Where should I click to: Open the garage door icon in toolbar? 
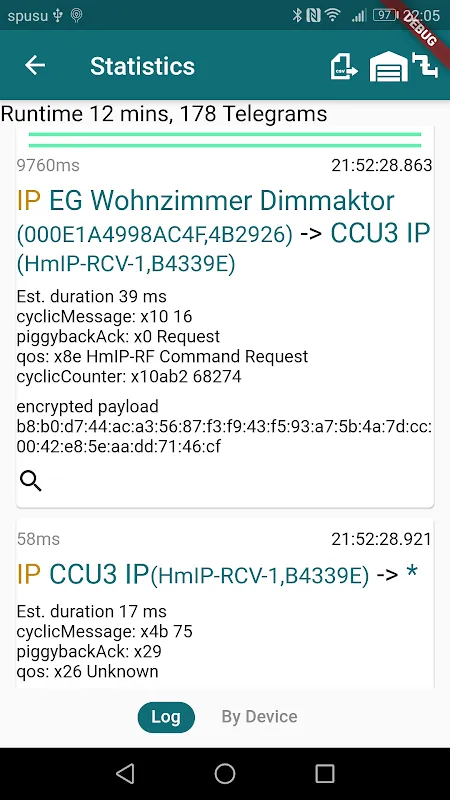pos(389,67)
